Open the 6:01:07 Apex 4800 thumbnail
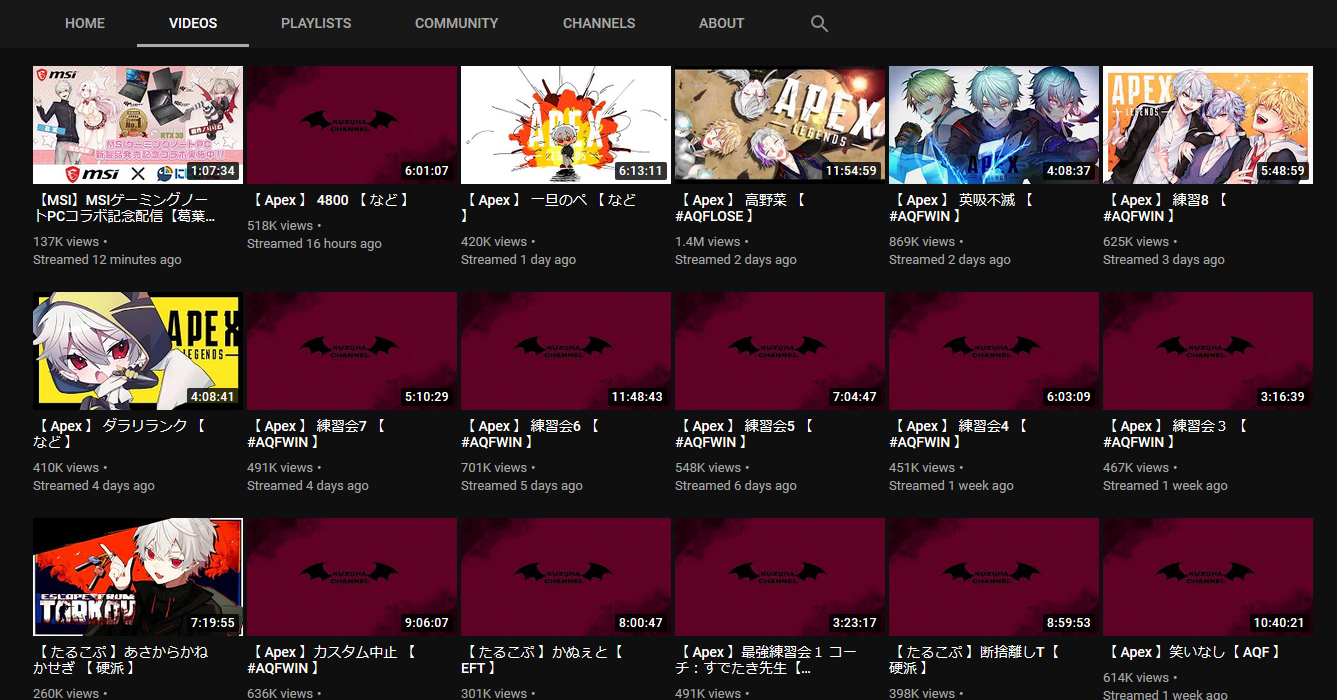Image resolution: width=1337 pixels, height=700 pixels. pos(352,125)
